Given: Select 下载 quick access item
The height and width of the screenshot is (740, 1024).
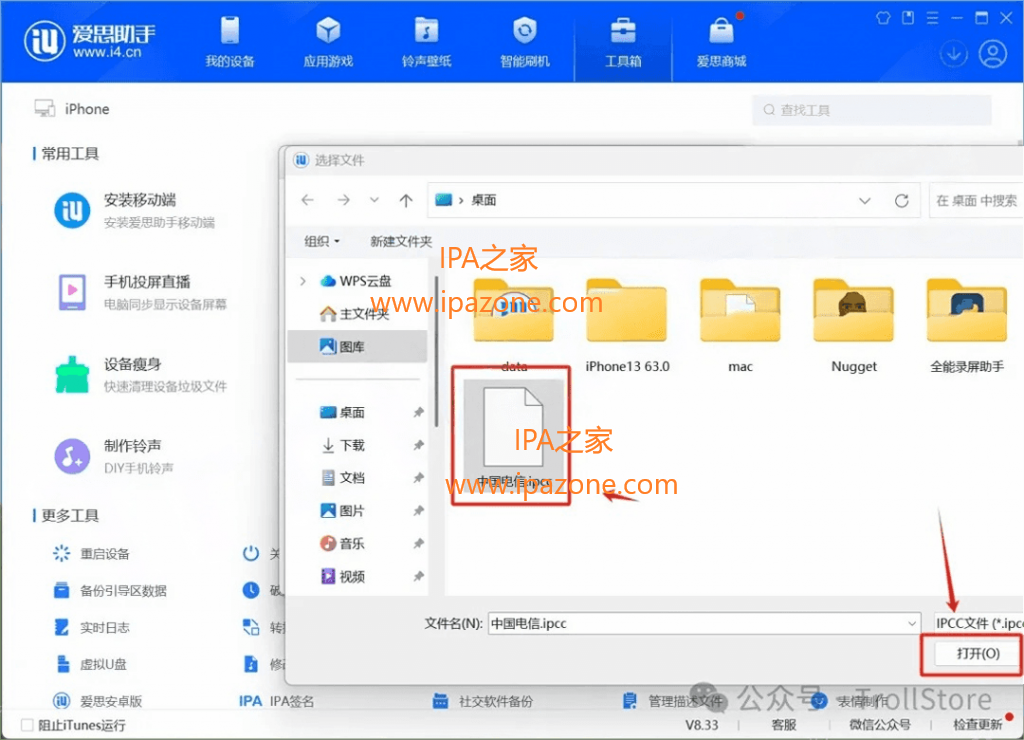Looking at the screenshot, I should pos(344,445).
